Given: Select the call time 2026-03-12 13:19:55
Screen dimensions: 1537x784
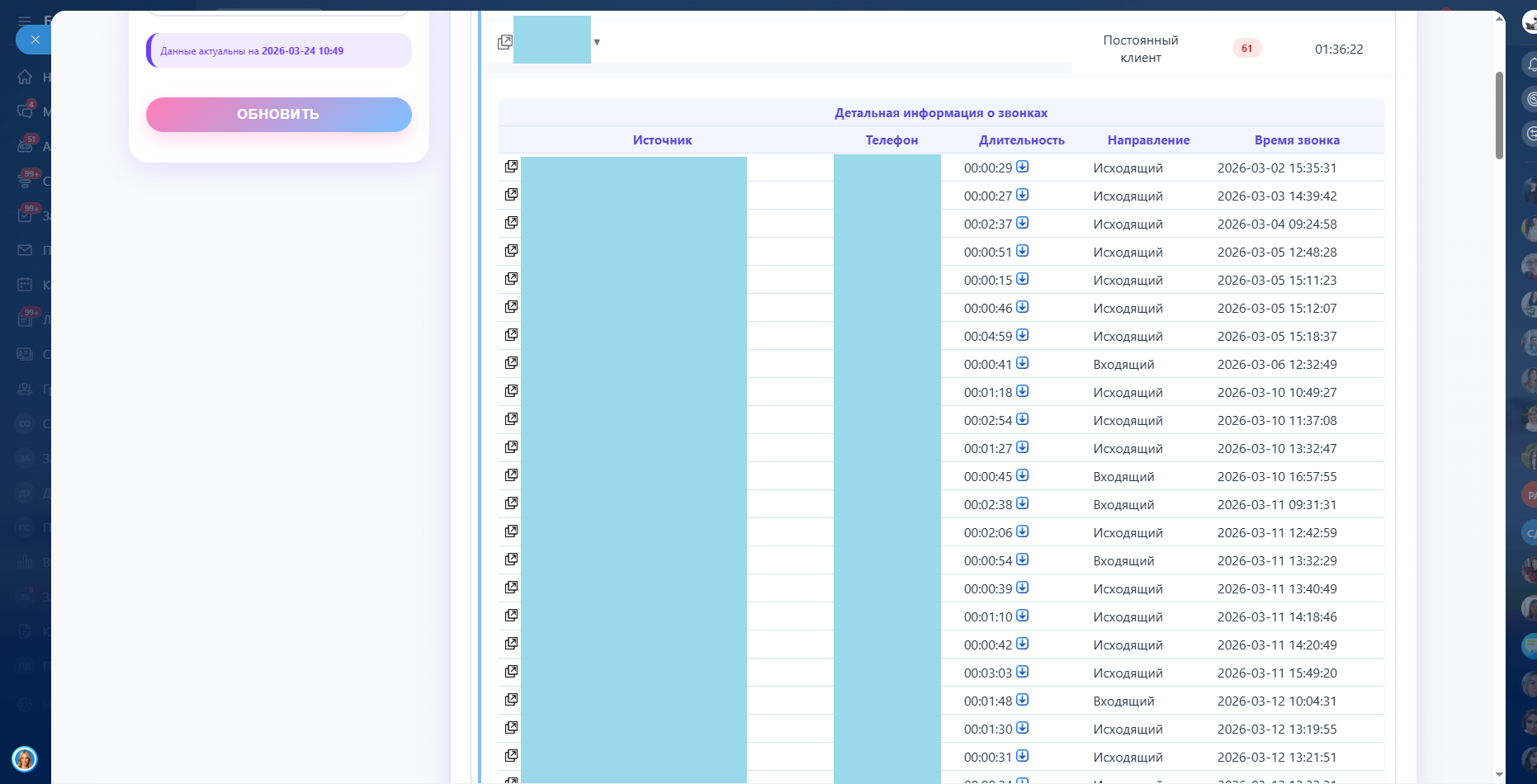Looking at the screenshot, I should pos(1277,730).
